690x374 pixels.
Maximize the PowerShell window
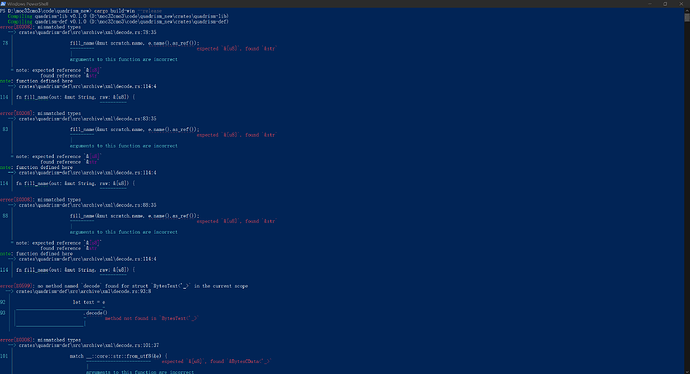(665, 4)
